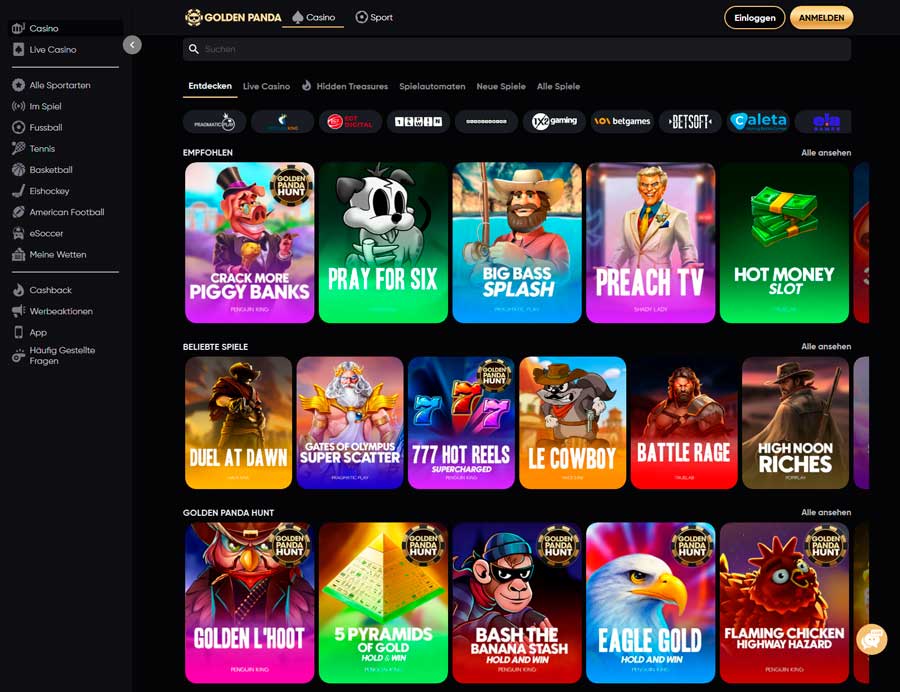Open Le Cowboy game
The height and width of the screenshot is (692, 900).
(573, 423)
